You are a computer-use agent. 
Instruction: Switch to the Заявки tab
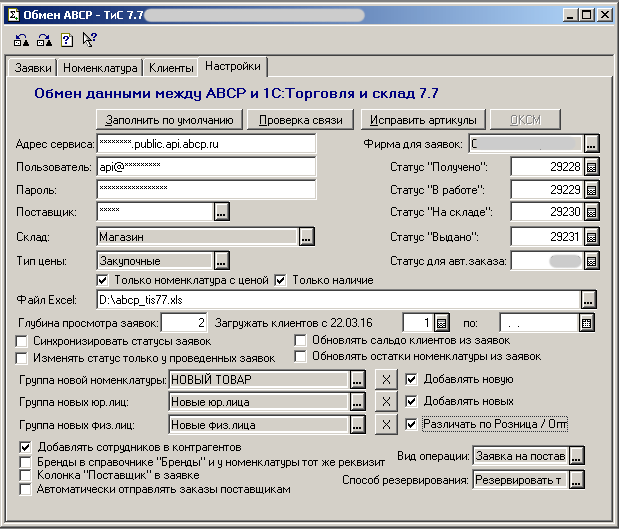pos(33,68)
